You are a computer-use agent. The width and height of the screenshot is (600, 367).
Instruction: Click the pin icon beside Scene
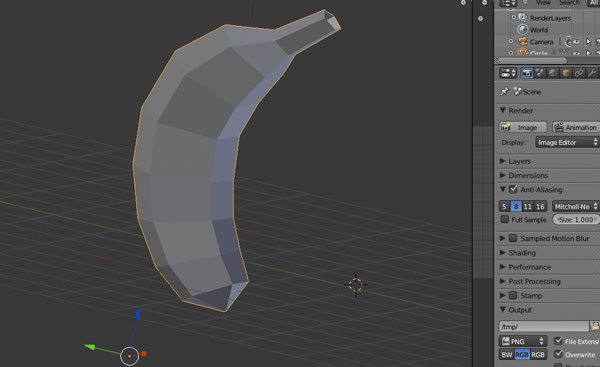(x=504, y=91)
